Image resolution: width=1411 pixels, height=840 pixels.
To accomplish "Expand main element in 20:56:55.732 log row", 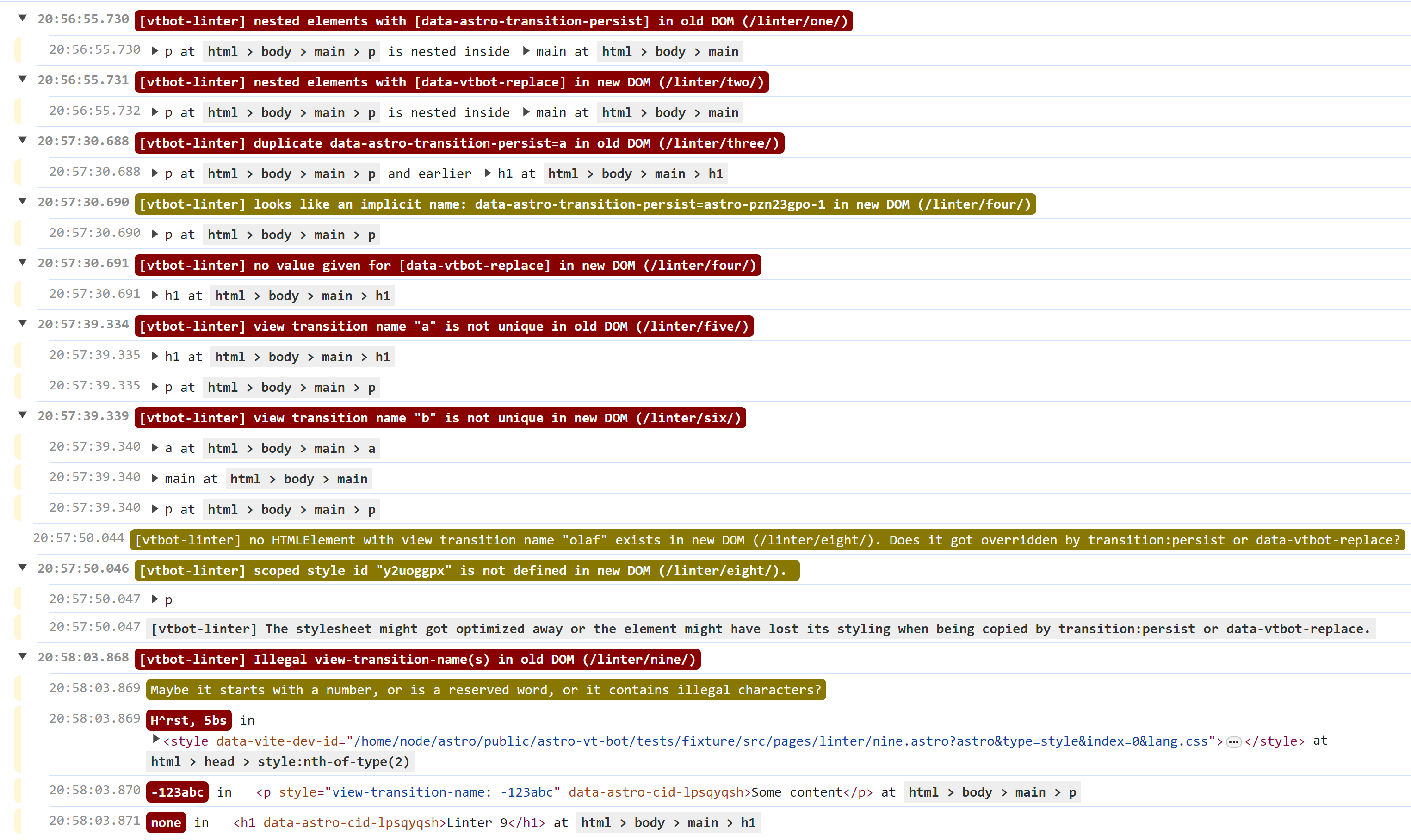I will [526, 113].
